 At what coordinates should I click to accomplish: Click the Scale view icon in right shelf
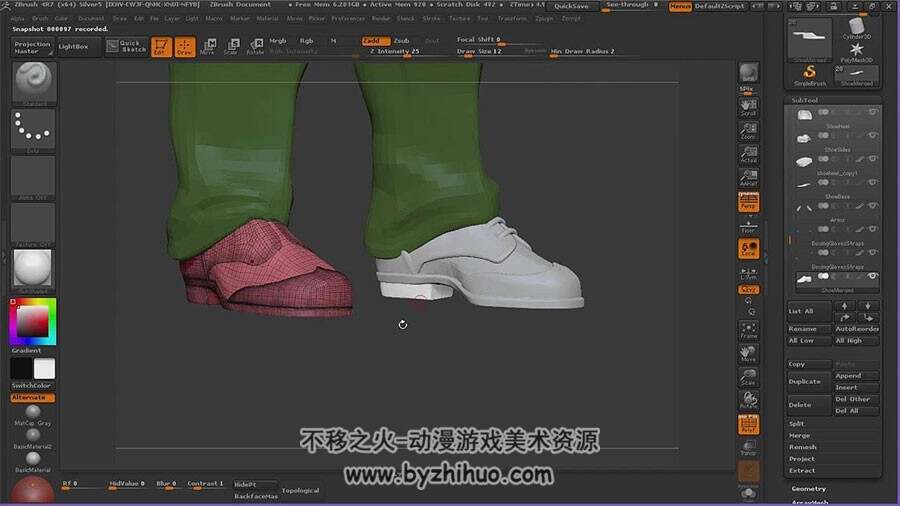(x=748, y=378)
